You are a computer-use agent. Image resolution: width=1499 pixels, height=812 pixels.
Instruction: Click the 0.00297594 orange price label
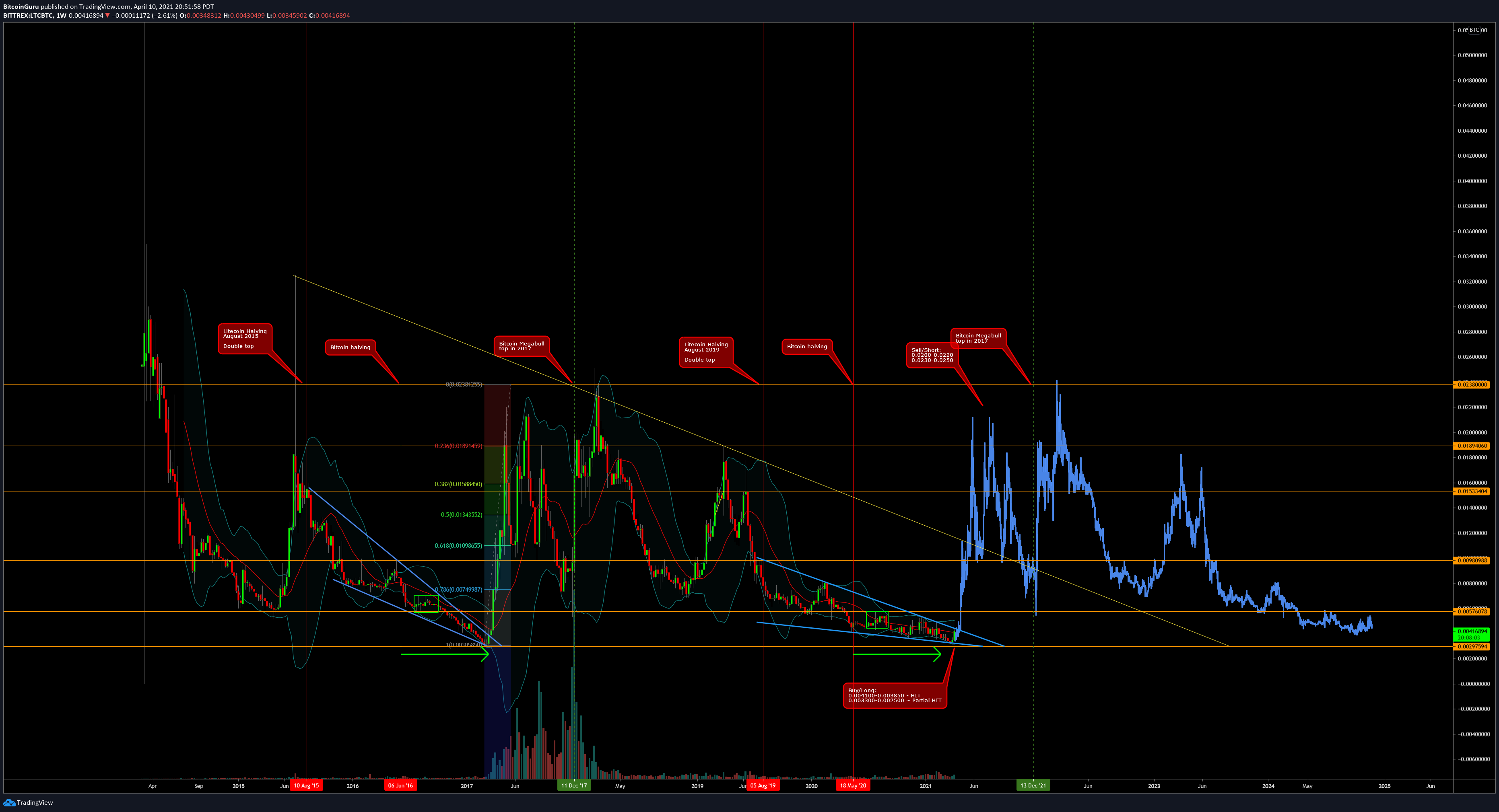1472,646
